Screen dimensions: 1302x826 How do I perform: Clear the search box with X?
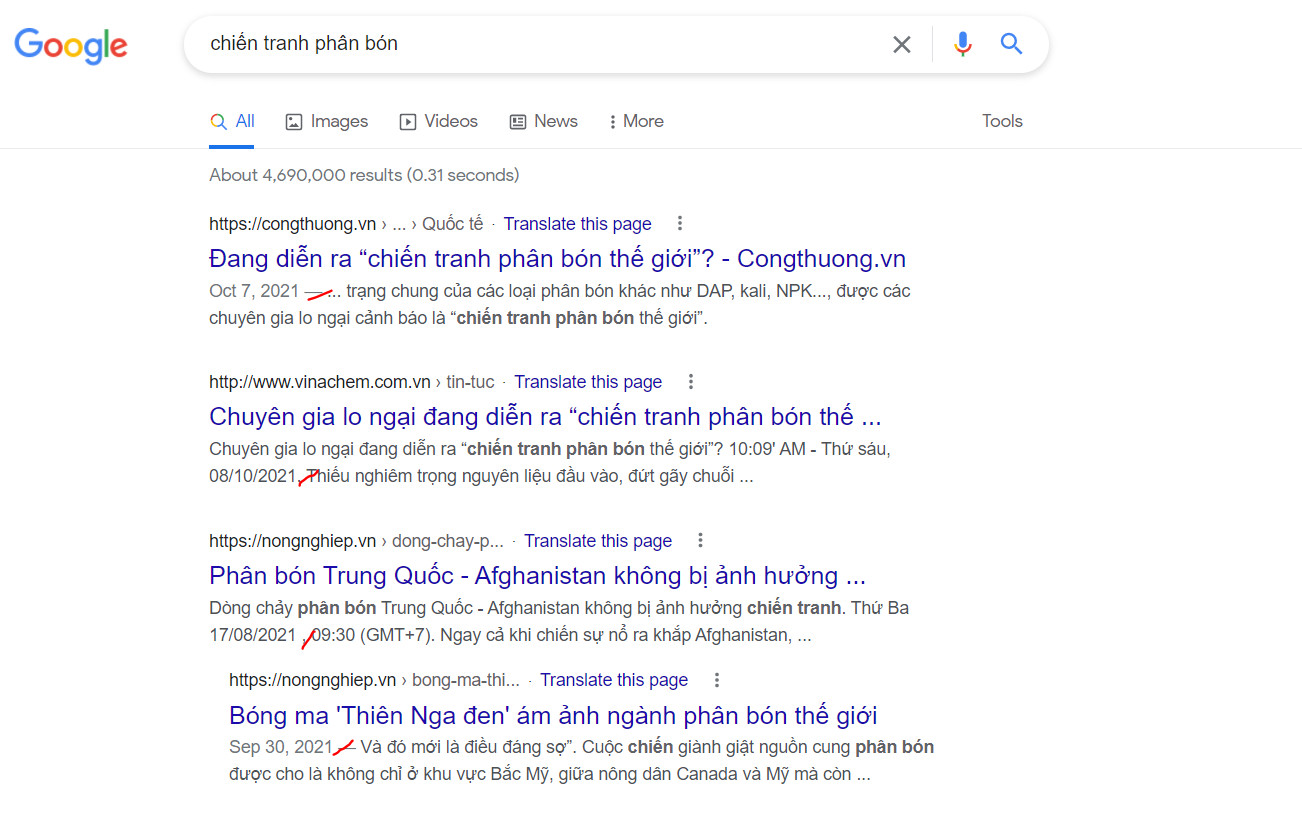(x=902, y=44)
